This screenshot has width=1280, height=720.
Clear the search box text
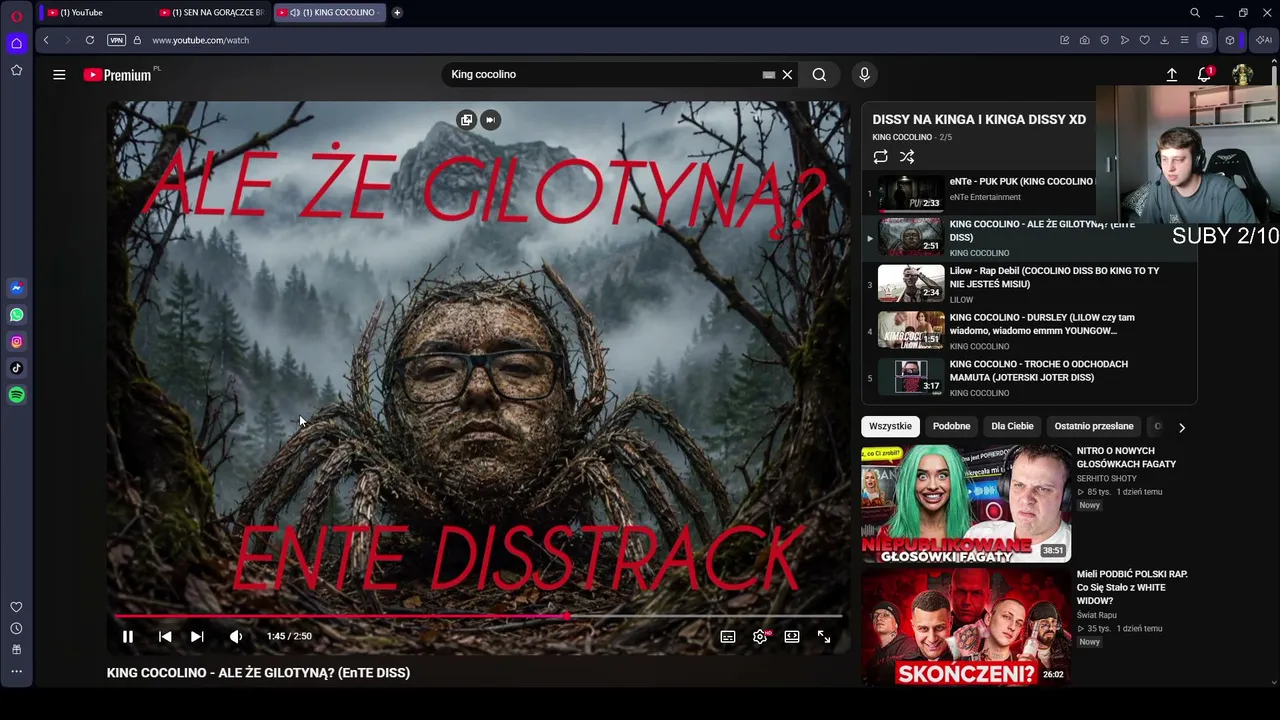coord(787,74)
